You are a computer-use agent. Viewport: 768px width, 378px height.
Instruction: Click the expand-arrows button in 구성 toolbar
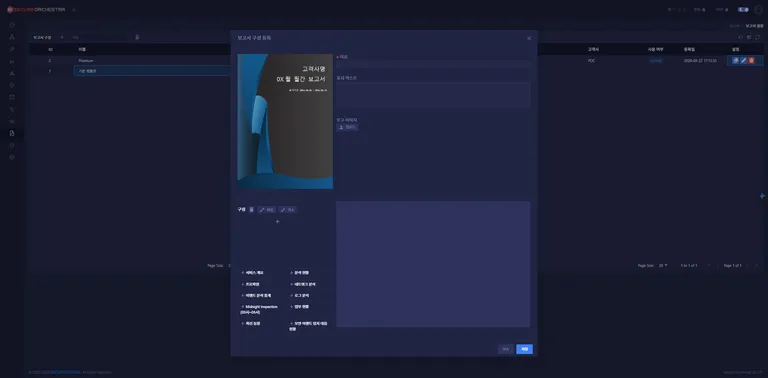(x=267, y=210)
